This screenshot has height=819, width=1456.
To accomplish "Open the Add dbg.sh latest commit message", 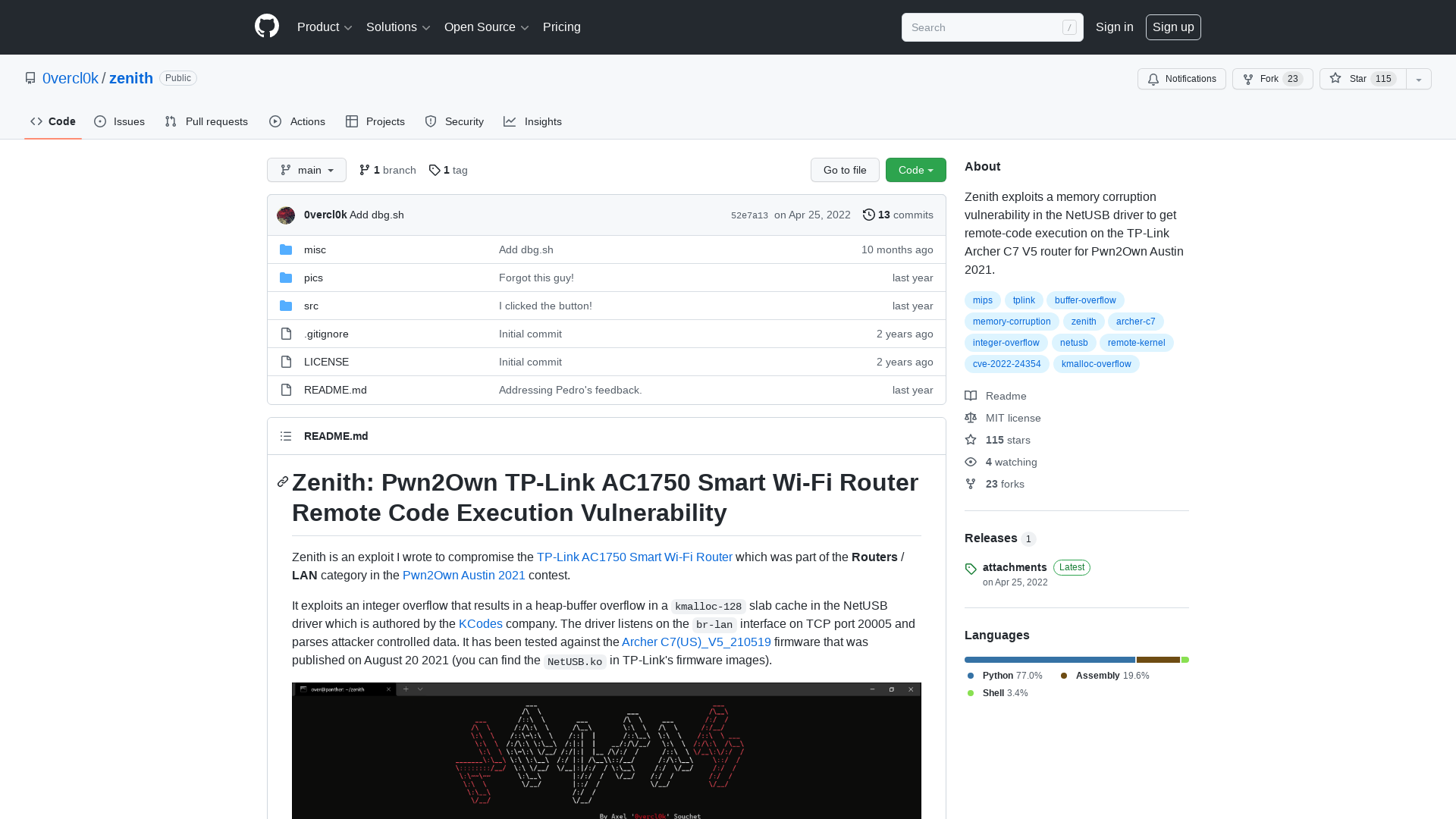I will click(377, 215).
